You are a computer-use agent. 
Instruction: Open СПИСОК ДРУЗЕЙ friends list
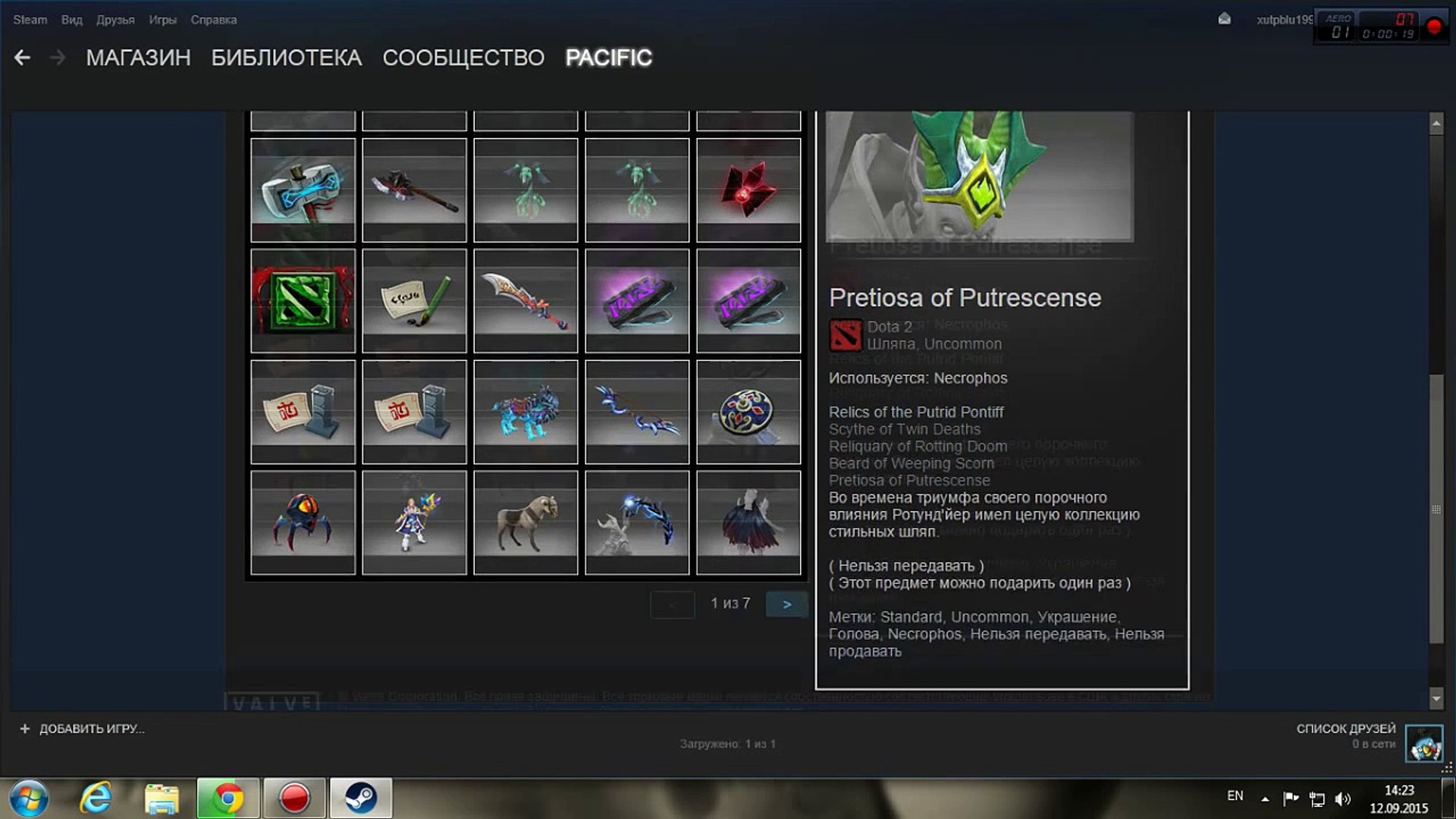1346,729
